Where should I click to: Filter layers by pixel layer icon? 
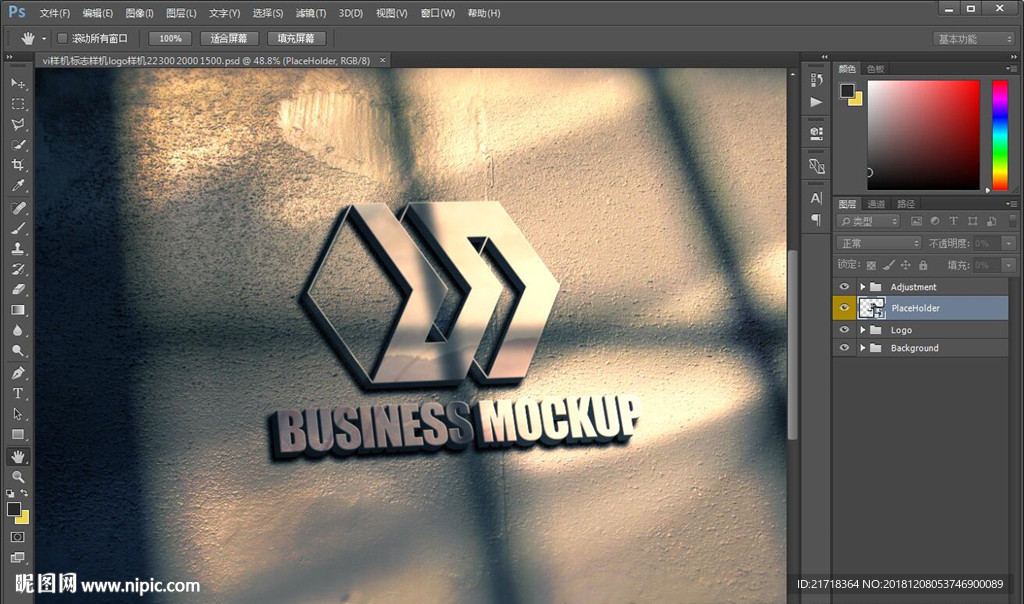916,221
